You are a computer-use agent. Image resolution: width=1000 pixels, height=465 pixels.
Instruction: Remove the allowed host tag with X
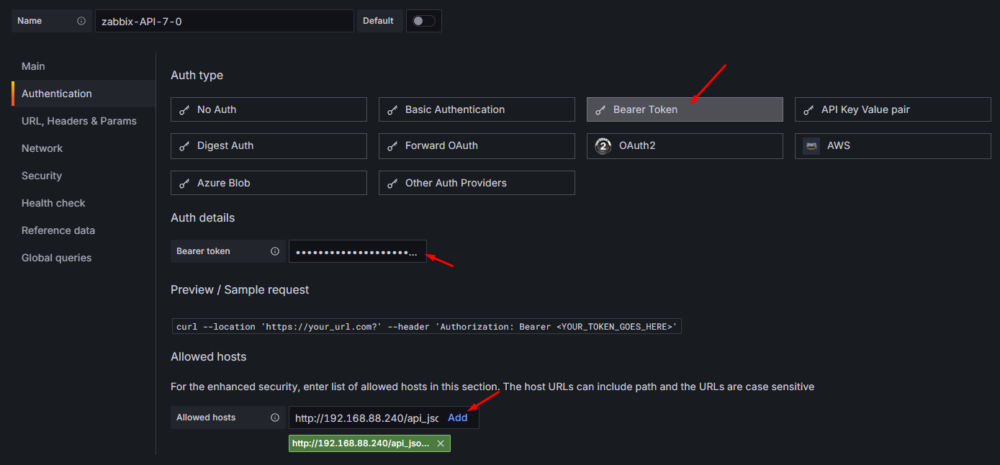(x=441, y=443)
